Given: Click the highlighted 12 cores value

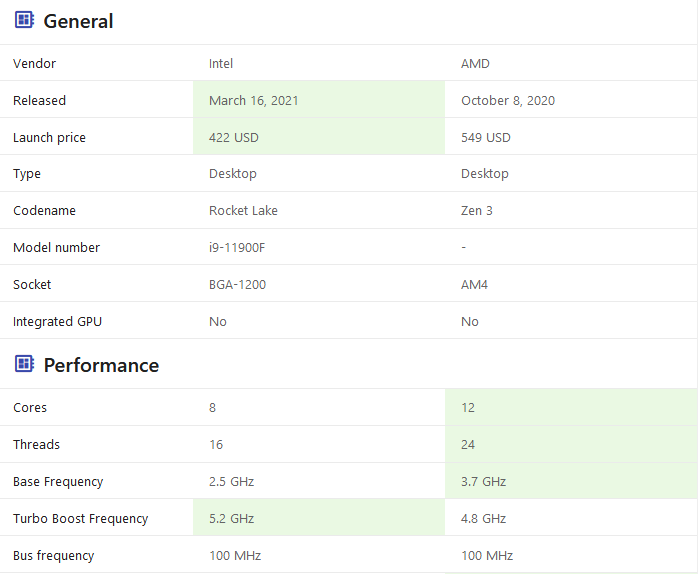Looking at the screenshot, I should click(x=468, y=408).
